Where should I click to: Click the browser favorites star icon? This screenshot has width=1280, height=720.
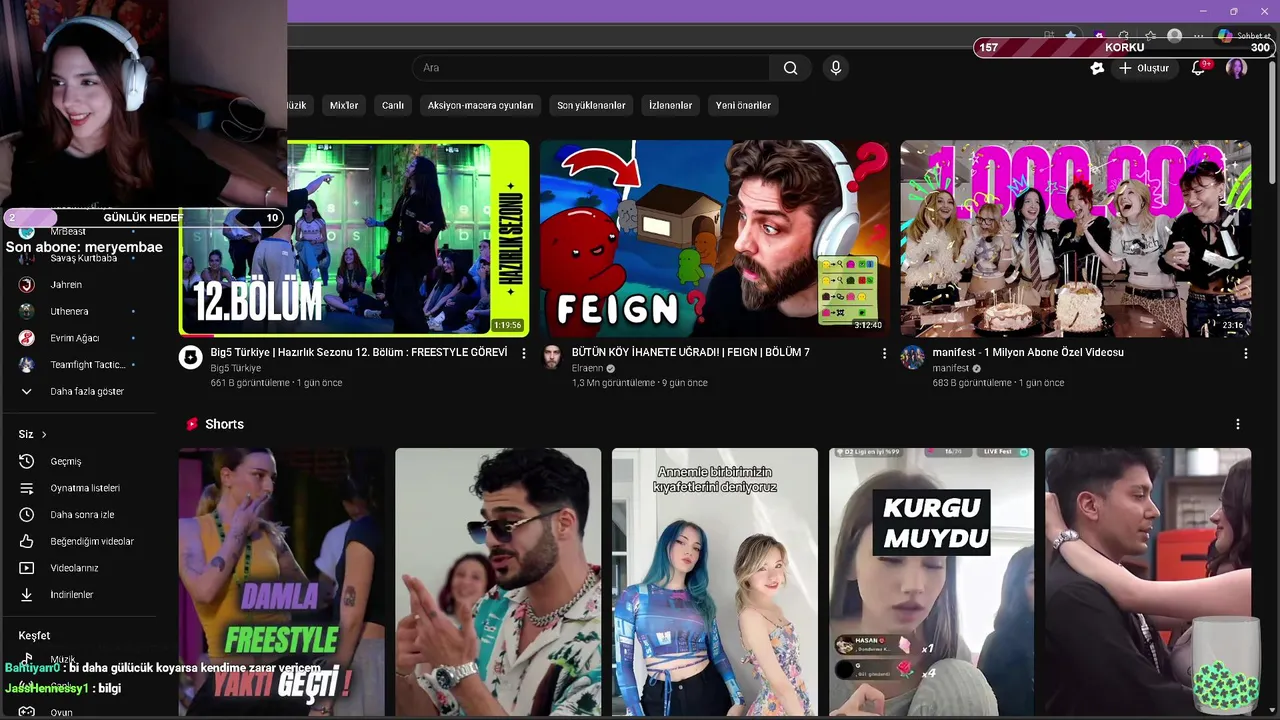coord(1071,35)
